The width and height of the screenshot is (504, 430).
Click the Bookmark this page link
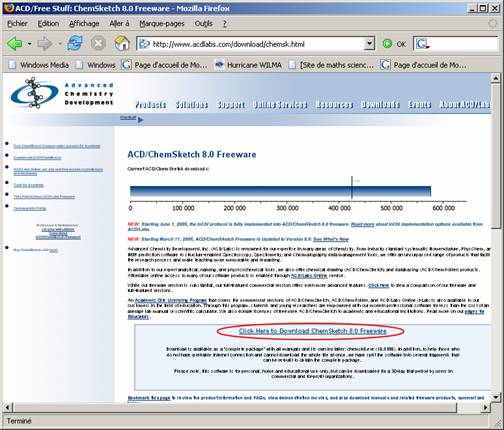pyautogui.click(x=149, y=398)
